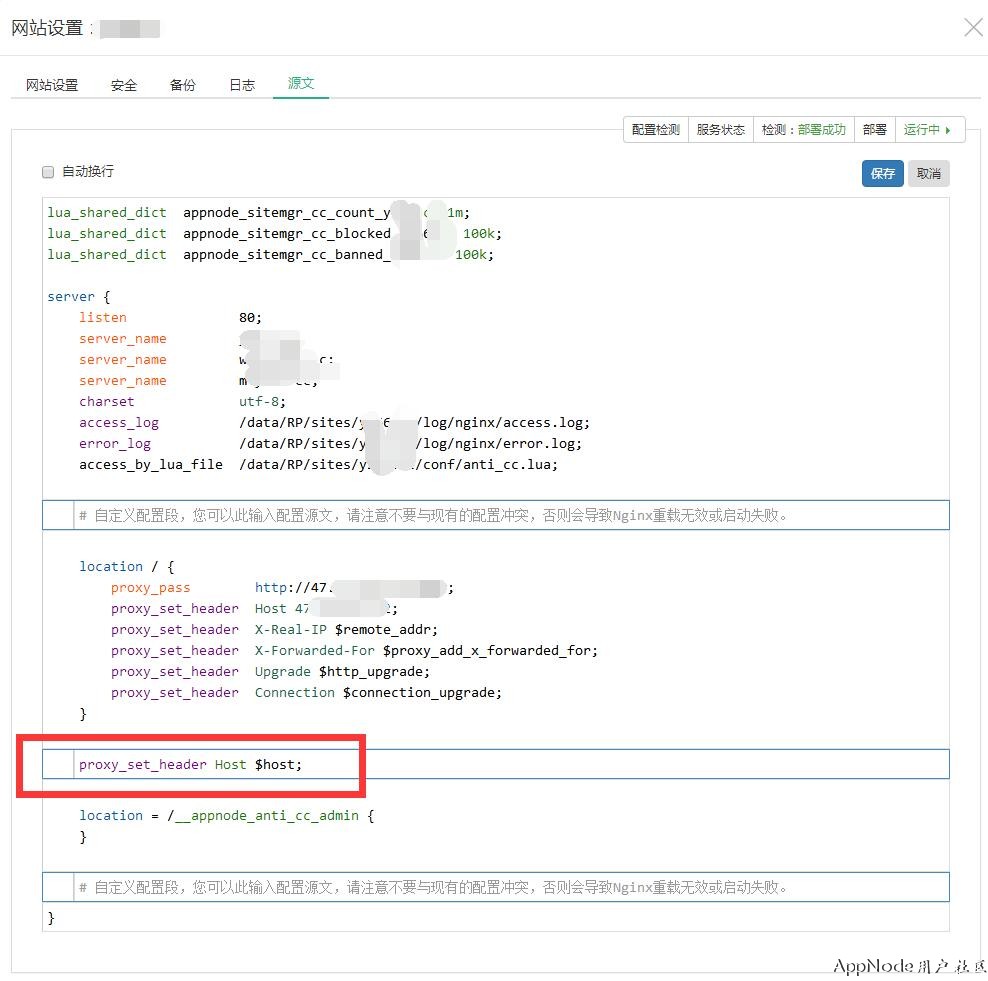Click the X-Forwarded-For header line
The width and height of the screenshot is (988, 981).
click(354, 650)
